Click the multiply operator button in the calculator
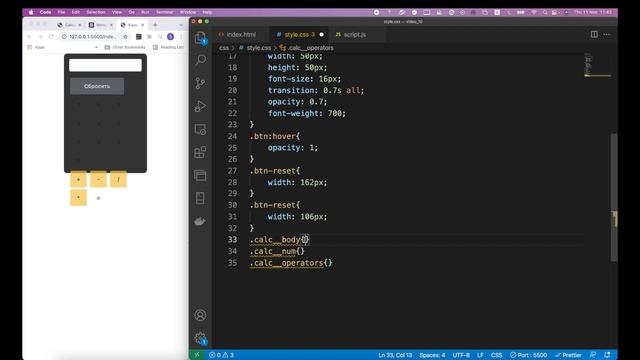Screen dimensions: 640x360 tap(78, 198)
